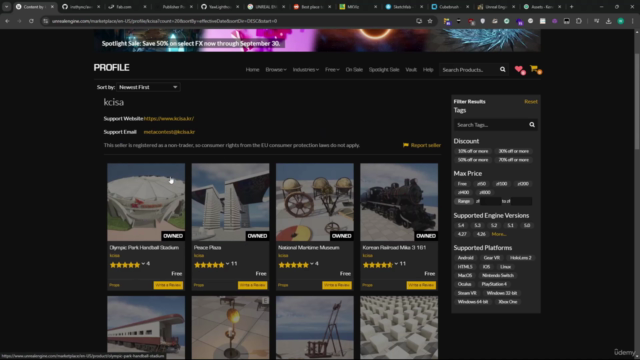Bookmark this page with the star icon
640x360 pixels.
(430, 21)
